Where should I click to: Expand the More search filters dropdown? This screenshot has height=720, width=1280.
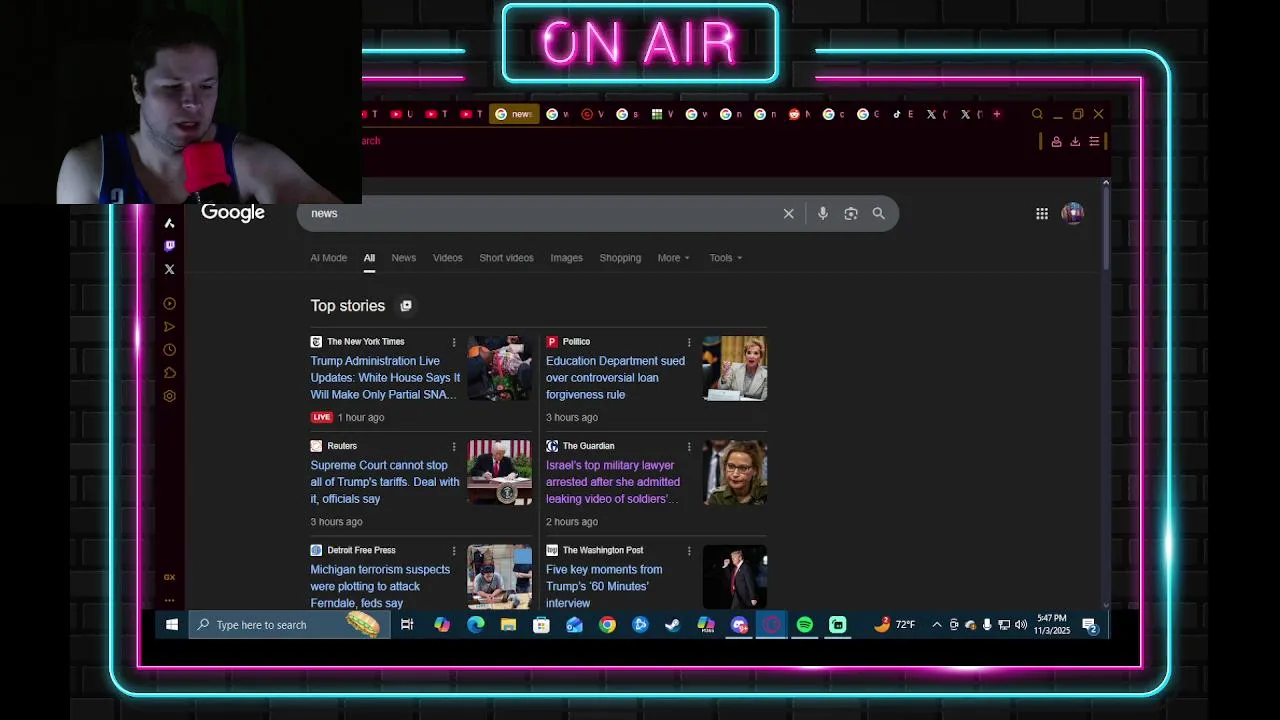coord(673,258)
